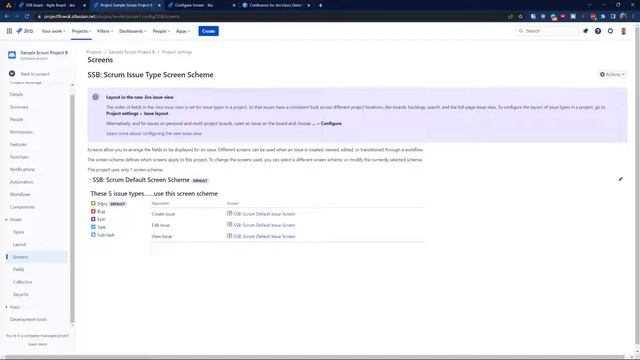Open the browser extensions puzzle icon
640x360 pixels.
603,16
